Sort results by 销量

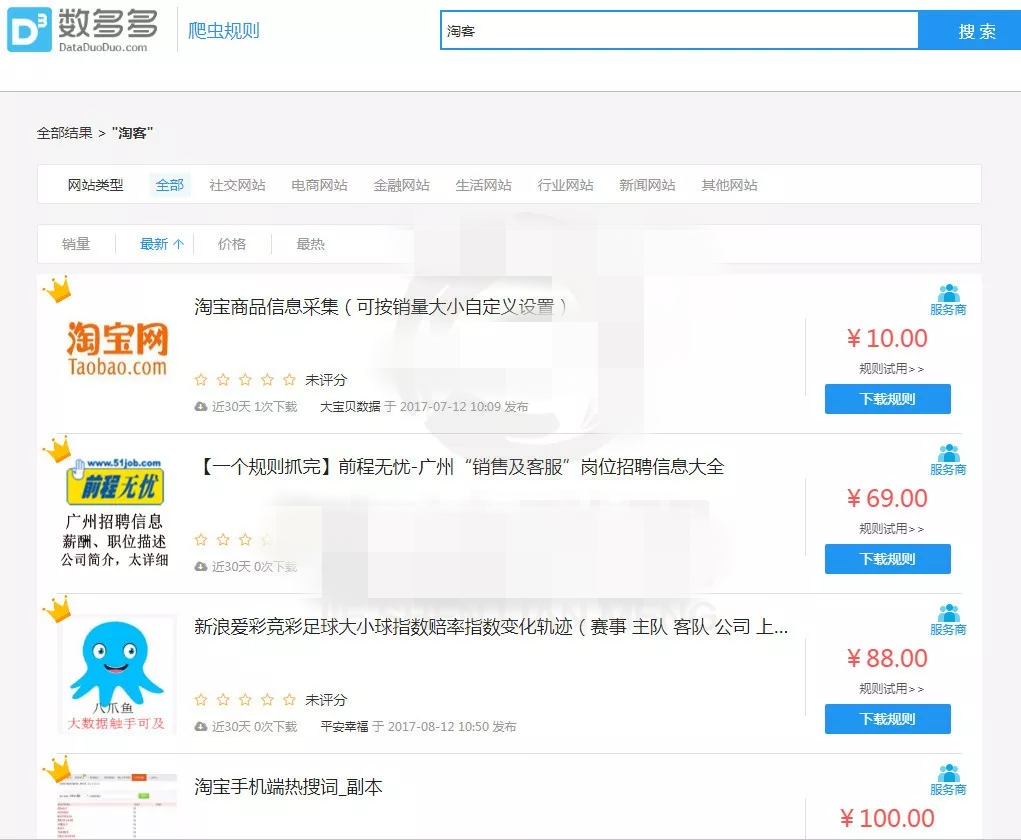click(76, 244)
